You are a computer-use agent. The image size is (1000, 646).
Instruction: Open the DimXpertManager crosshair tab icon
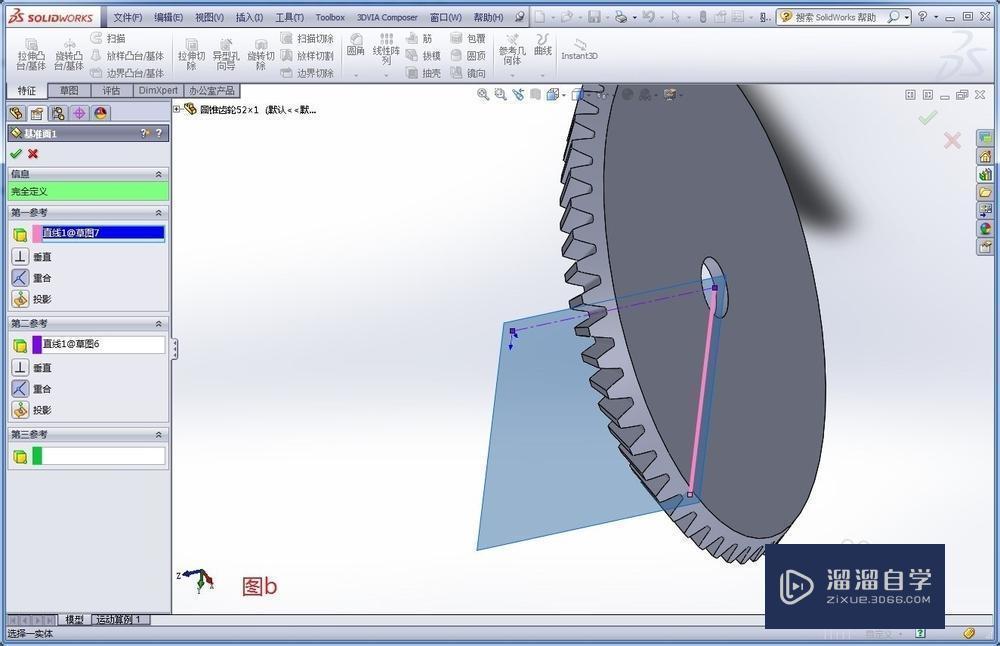(79, 113)
